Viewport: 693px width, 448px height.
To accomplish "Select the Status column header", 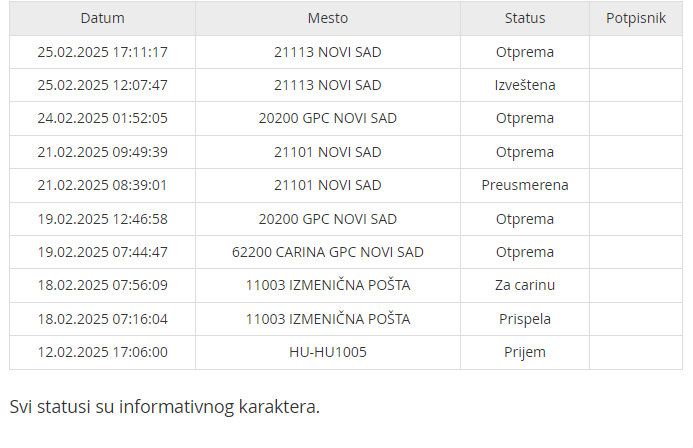I will 525,18.
